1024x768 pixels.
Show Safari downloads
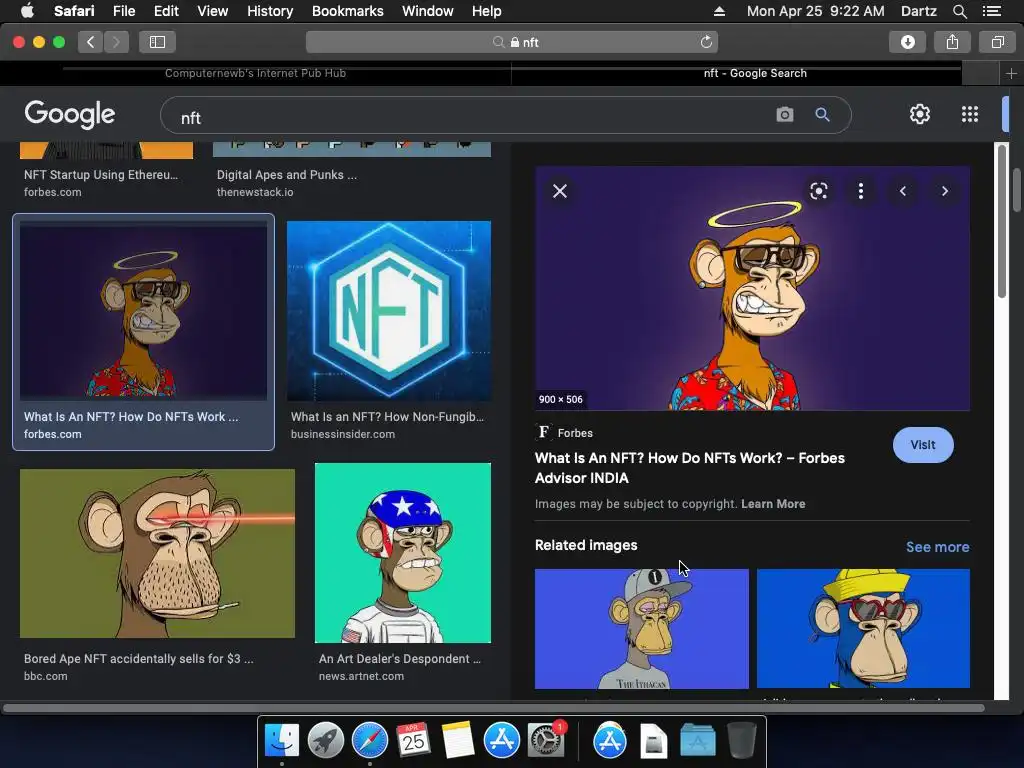[x=907, y=42]
